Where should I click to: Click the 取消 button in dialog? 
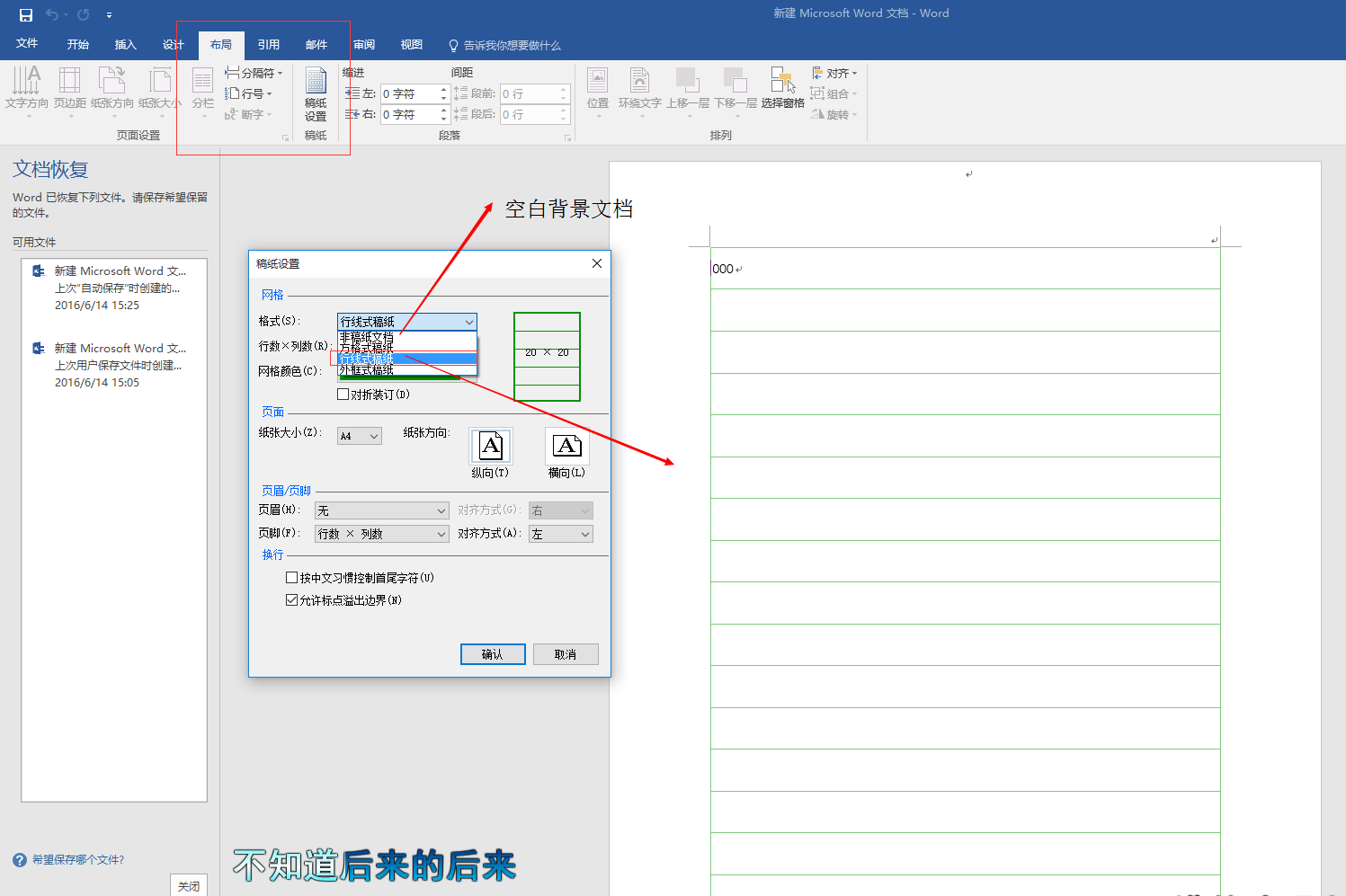pyautogui.click(x=566, y=654)
